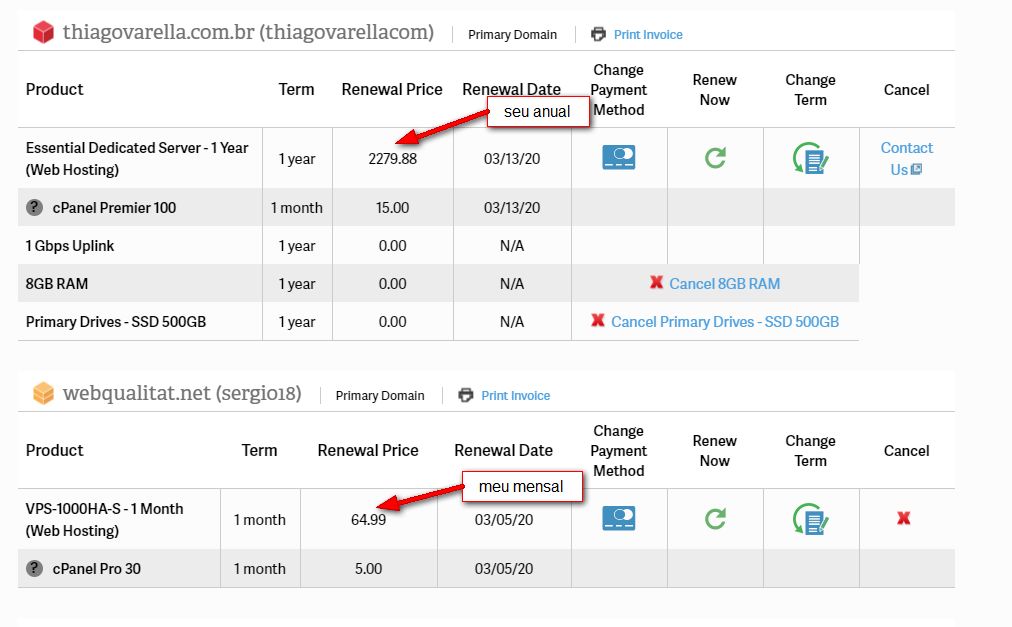The height and width of the screenshot is (627, 1012).
Task: Renew the VPS-1000HA-S plan now
Action: (715, 518)
